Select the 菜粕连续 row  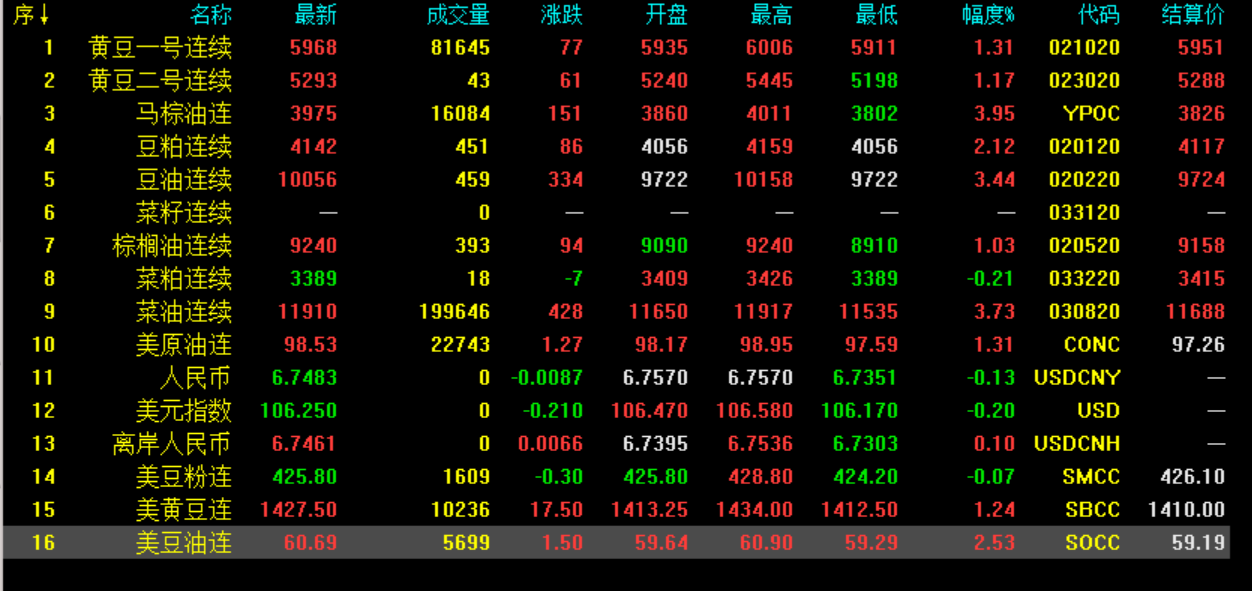point(616,278)
